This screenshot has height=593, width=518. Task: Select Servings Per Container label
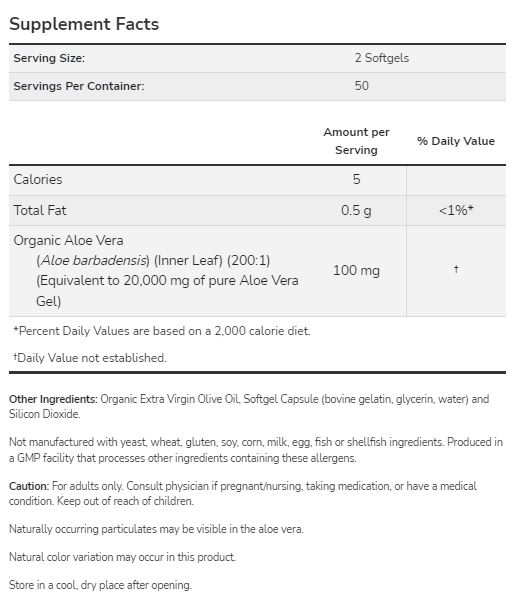[x=79, y=86]
